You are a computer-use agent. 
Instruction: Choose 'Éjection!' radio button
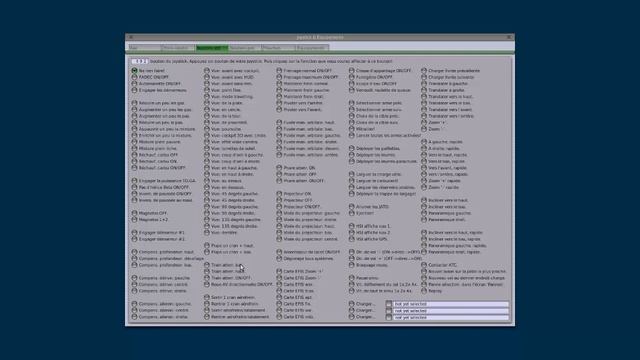(x=351, y=213)
